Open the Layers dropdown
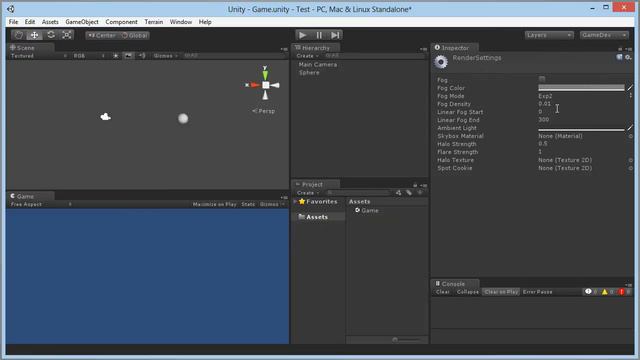This screenshot has width=640, height=360. pyautogui.click(x=549, y=35)
